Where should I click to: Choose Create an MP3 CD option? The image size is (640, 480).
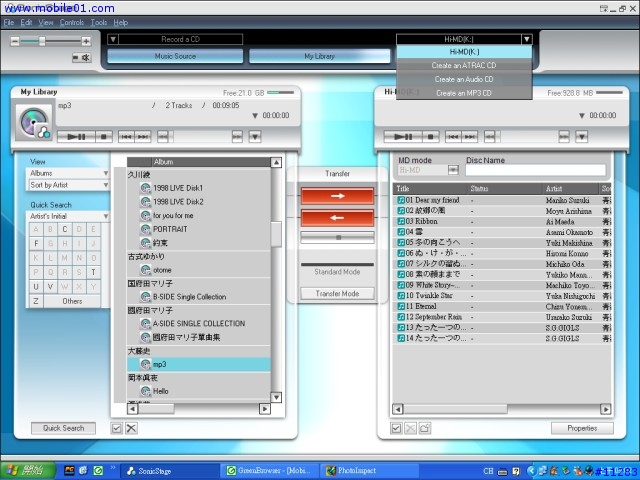click(x=464, y=93)
